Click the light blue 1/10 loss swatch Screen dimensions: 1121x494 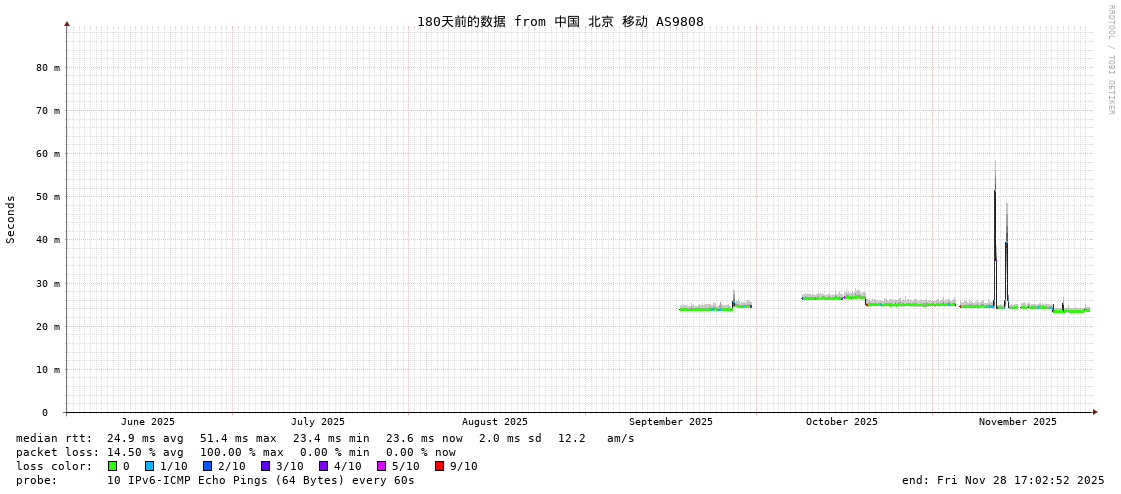(x=150, y=466)
